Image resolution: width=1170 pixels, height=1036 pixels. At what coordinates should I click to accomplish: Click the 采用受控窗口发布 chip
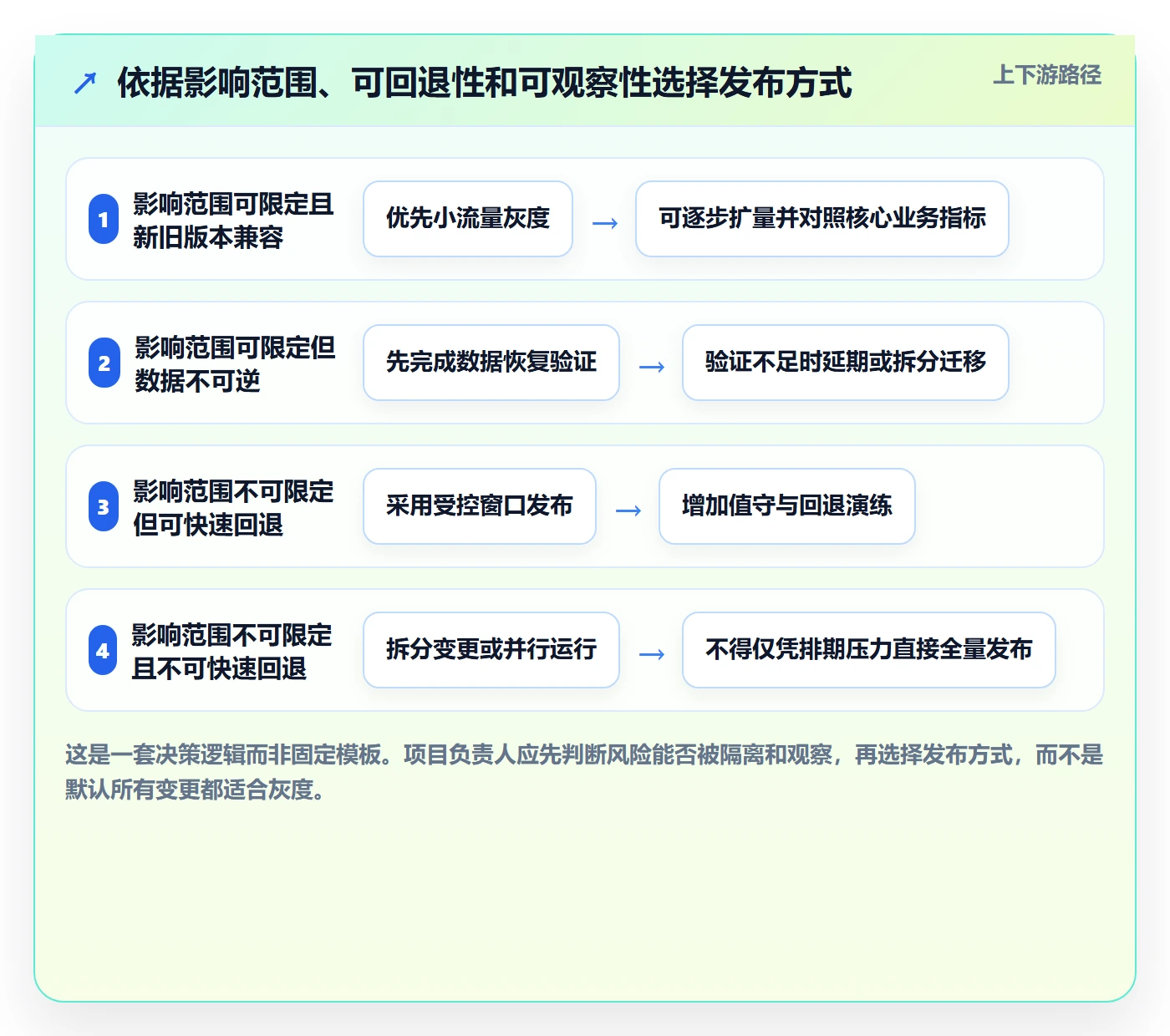(480, 506)
